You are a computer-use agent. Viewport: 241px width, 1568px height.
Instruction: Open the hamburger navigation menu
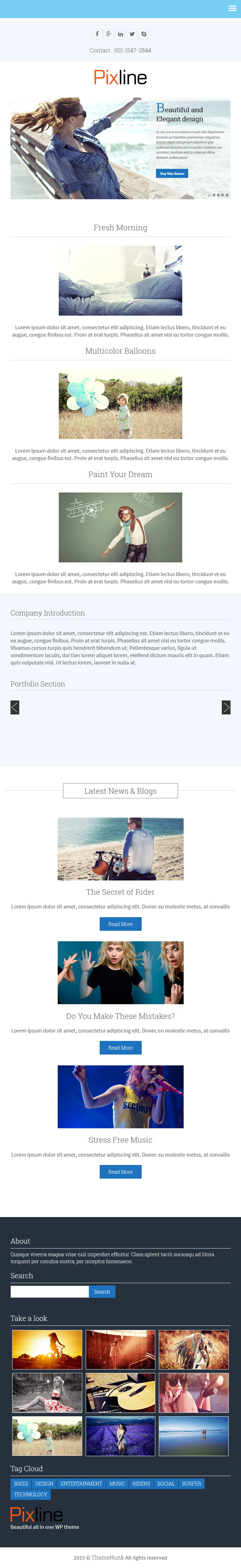232,8
